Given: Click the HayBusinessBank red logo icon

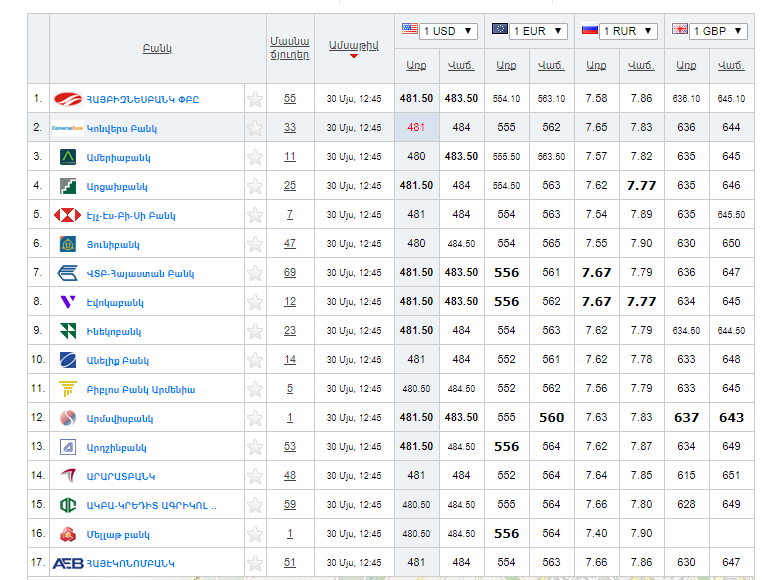Looking at the screenshot, I should pos(68,99).
